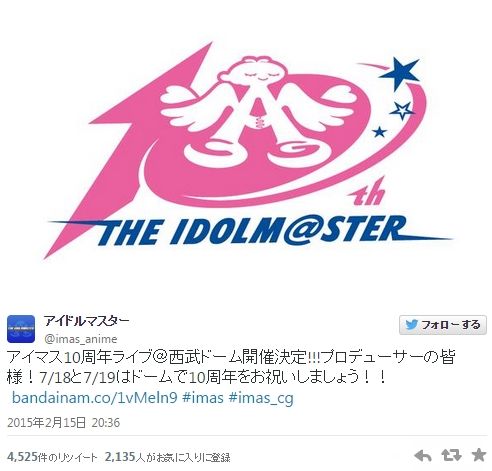Click the reply arrow icon
Image resolution: width=492 pixels, height=471 pixels.
423,456
